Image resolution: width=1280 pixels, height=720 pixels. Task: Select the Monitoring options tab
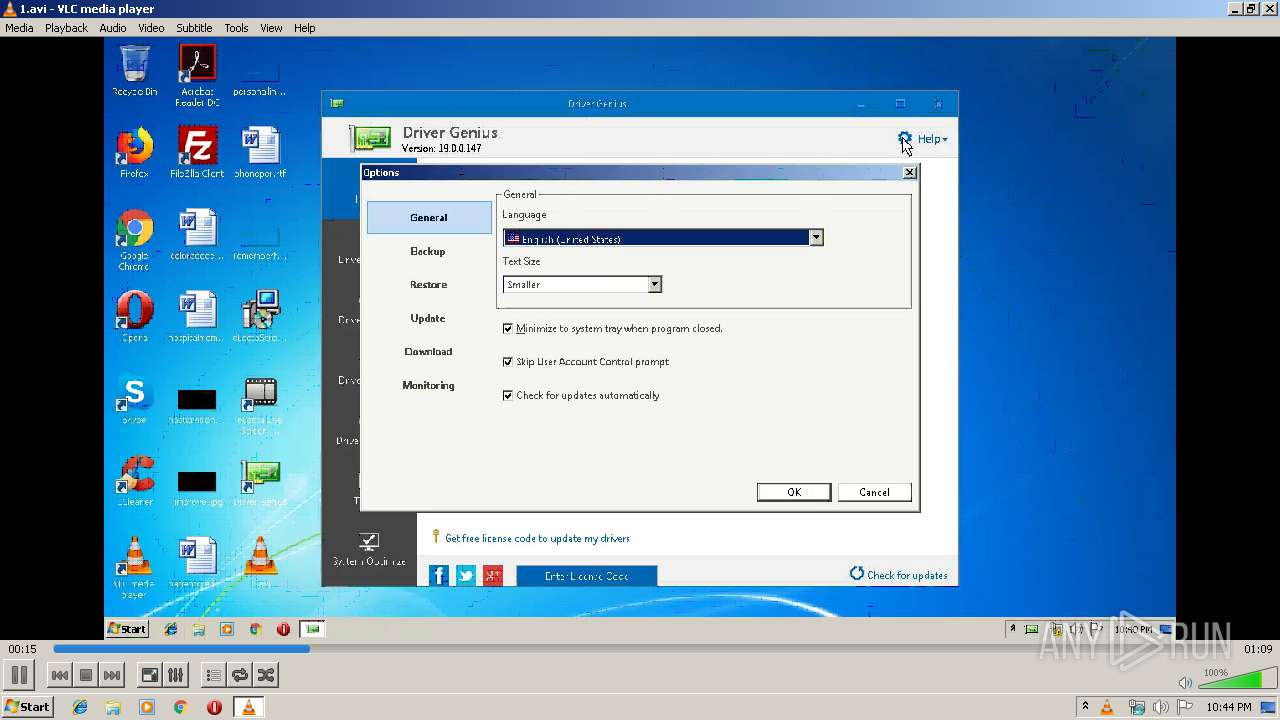coord(428,385)
